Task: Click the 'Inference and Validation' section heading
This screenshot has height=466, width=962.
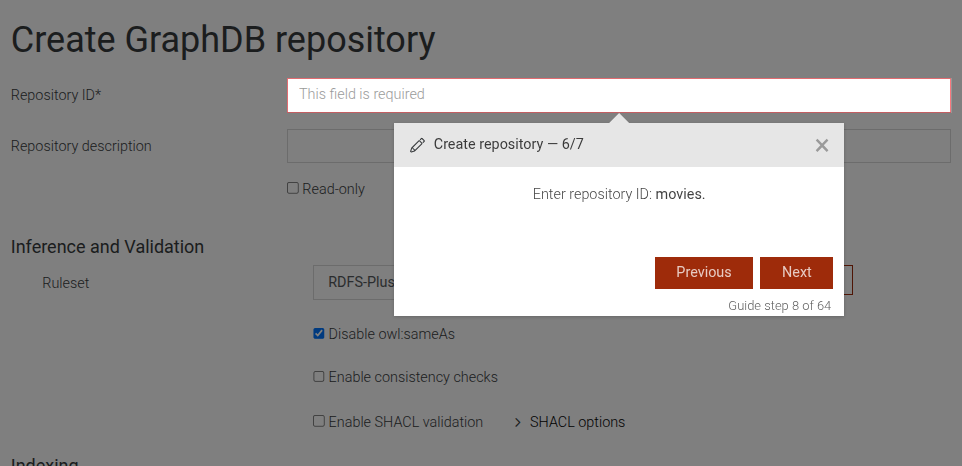Action: pos(107,247)
